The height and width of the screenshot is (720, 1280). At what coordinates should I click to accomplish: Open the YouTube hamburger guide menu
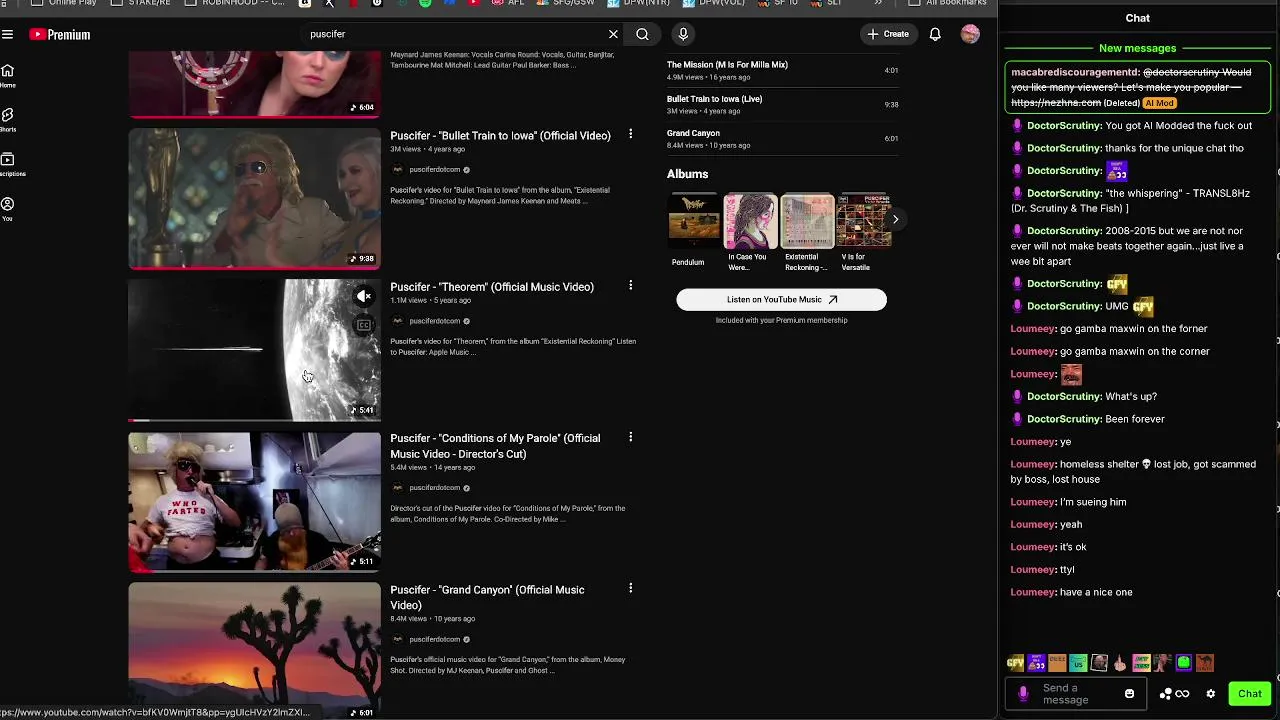click(x=7, y=34)
